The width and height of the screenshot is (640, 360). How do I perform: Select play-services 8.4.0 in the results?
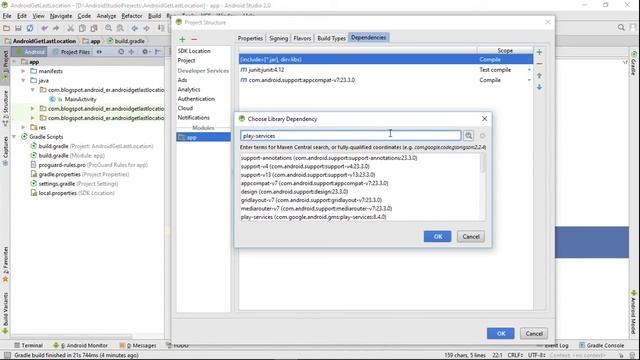[x=313, y=217]
